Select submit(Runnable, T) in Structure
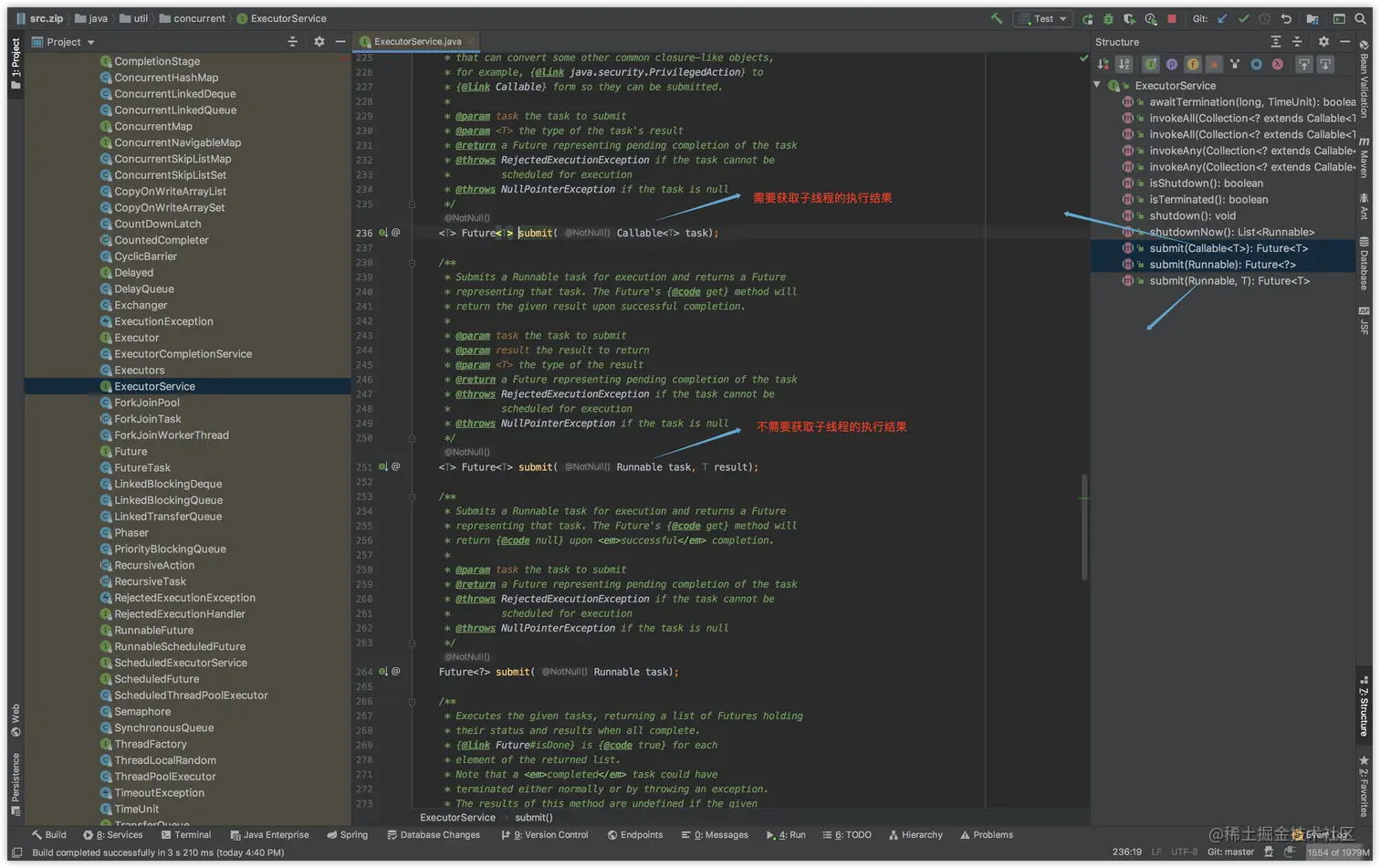 1229,281
